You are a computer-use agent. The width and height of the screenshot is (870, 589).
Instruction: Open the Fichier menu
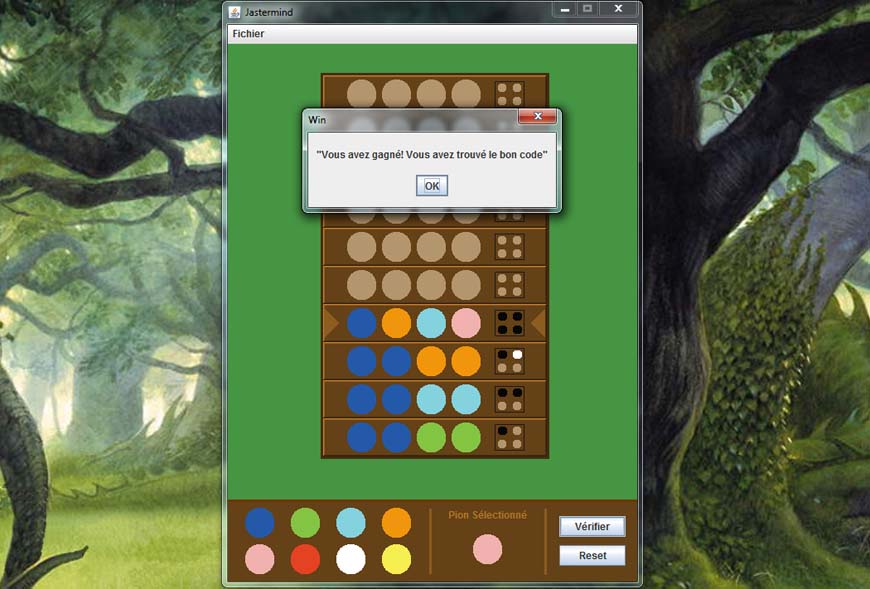click(248, 34)
